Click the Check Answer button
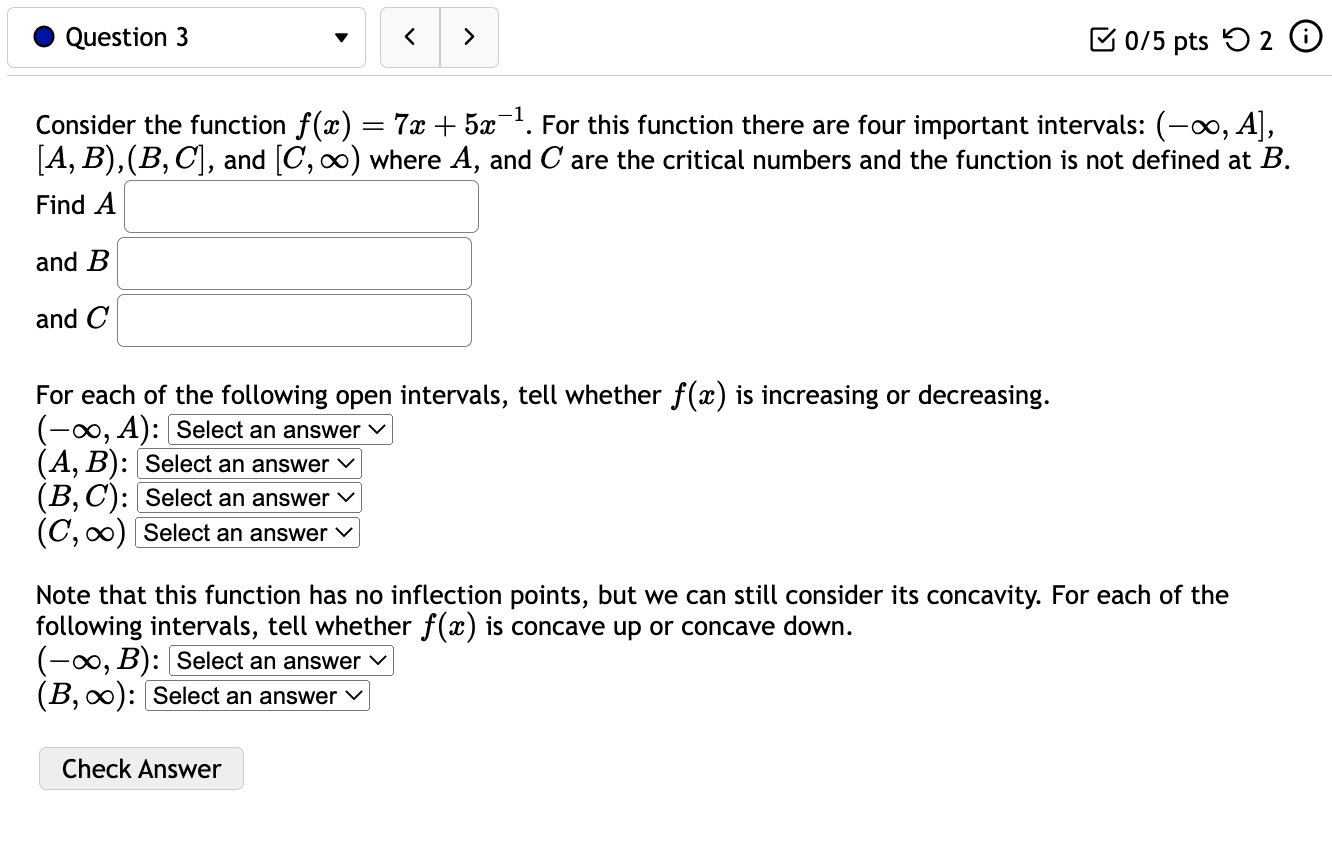The image size is (1332, 844). pos(141,768)
